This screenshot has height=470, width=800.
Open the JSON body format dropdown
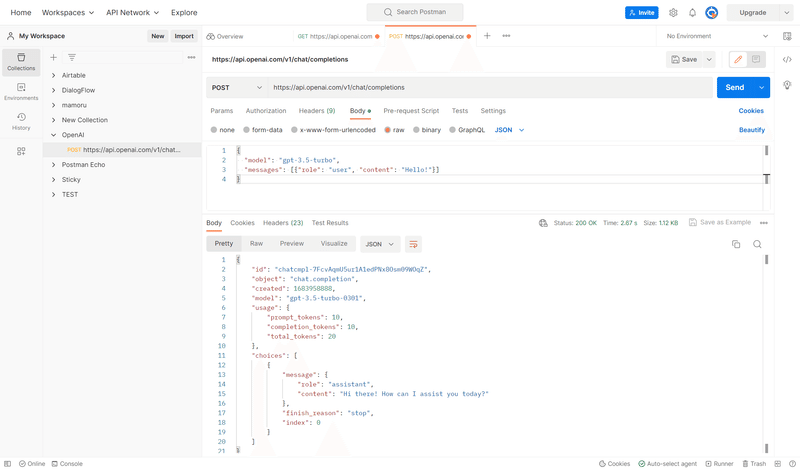tap(509, 130)
